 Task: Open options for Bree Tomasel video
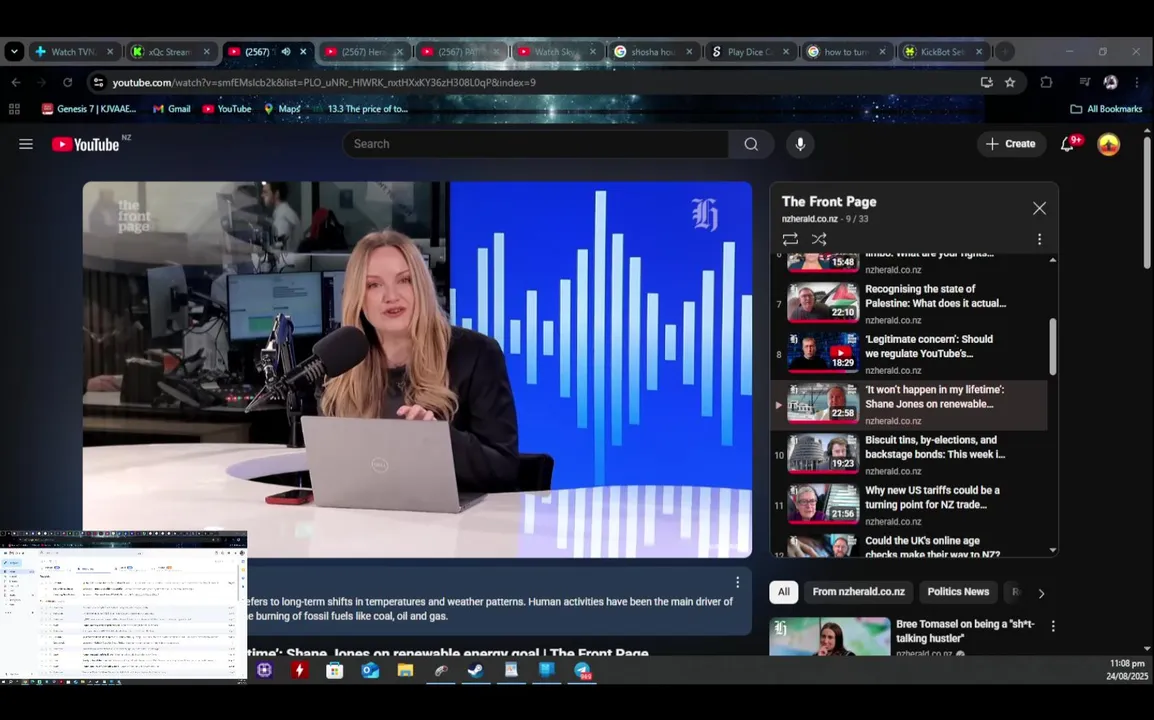tap(1053, 626)
